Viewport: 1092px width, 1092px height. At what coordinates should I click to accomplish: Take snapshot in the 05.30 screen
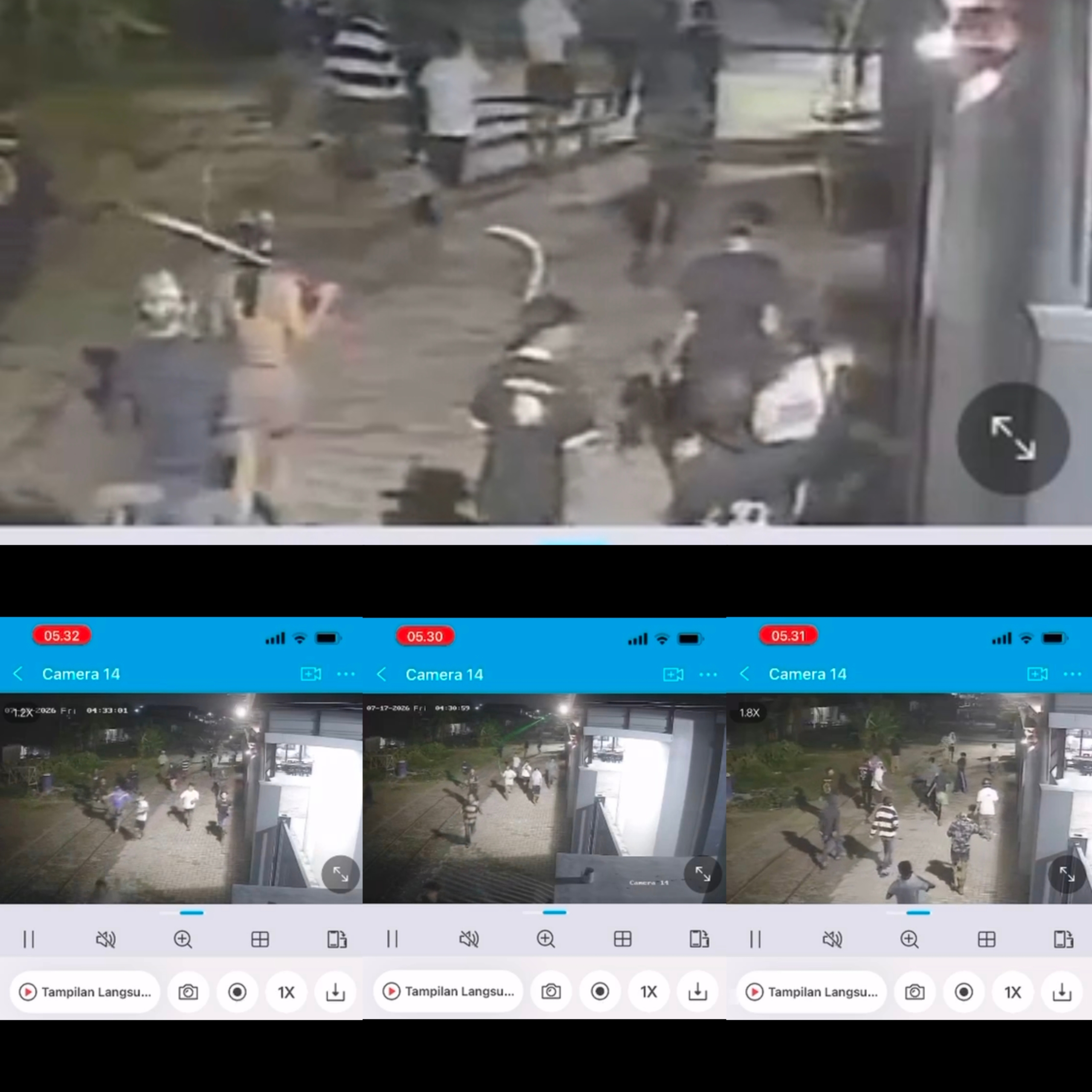click(x=551, y=991)
